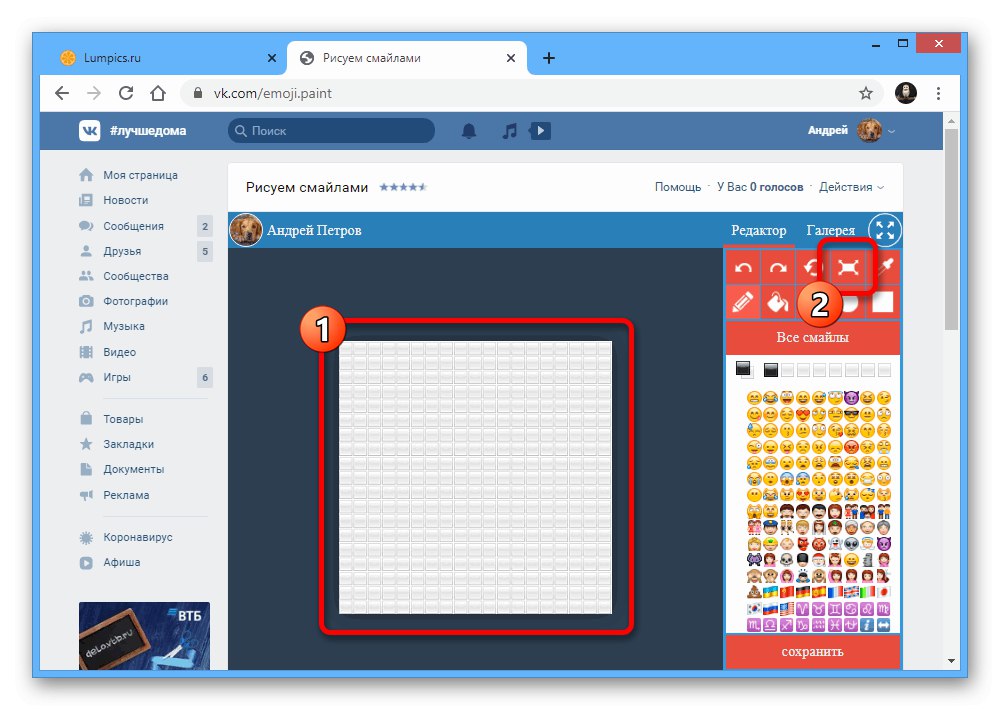Open Игры in sidebar

click(x=117, y=377)
